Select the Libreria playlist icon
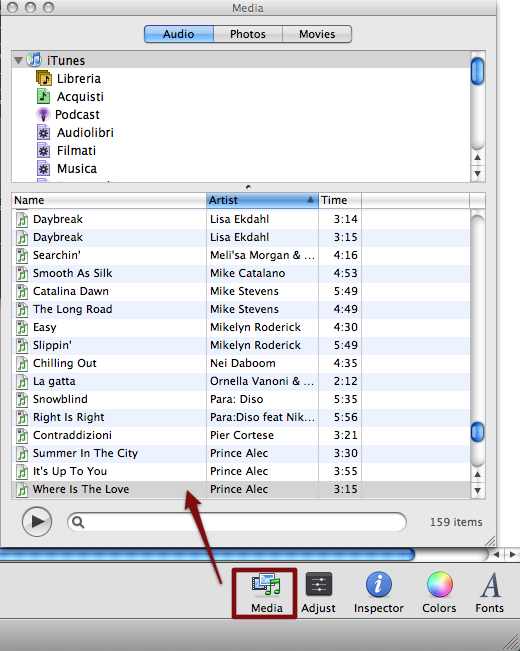Viewport: 520px width, 651px height. [44, 78]
